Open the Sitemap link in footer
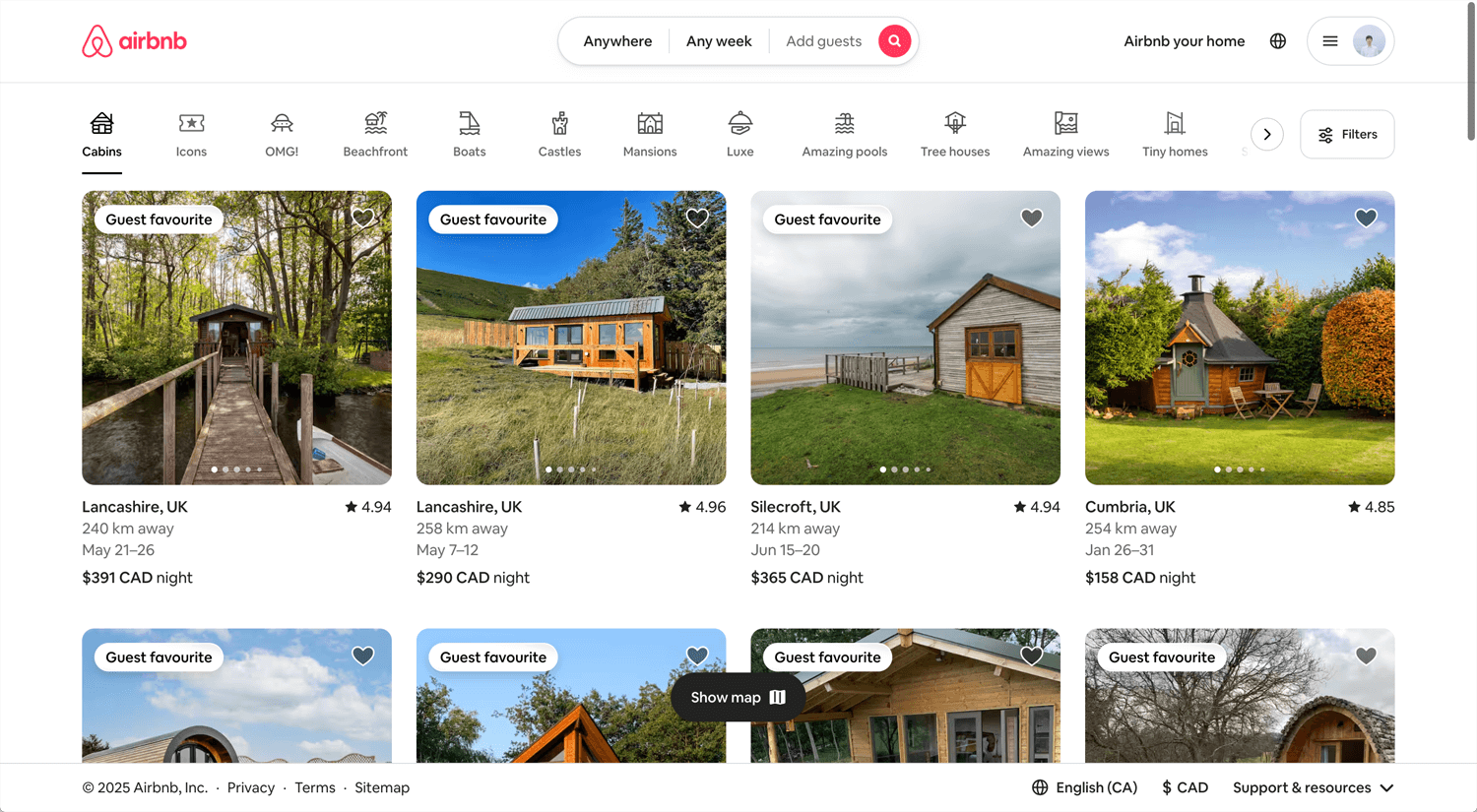Viewport: 1477px width, 812px height. click(x=382, y=787)
